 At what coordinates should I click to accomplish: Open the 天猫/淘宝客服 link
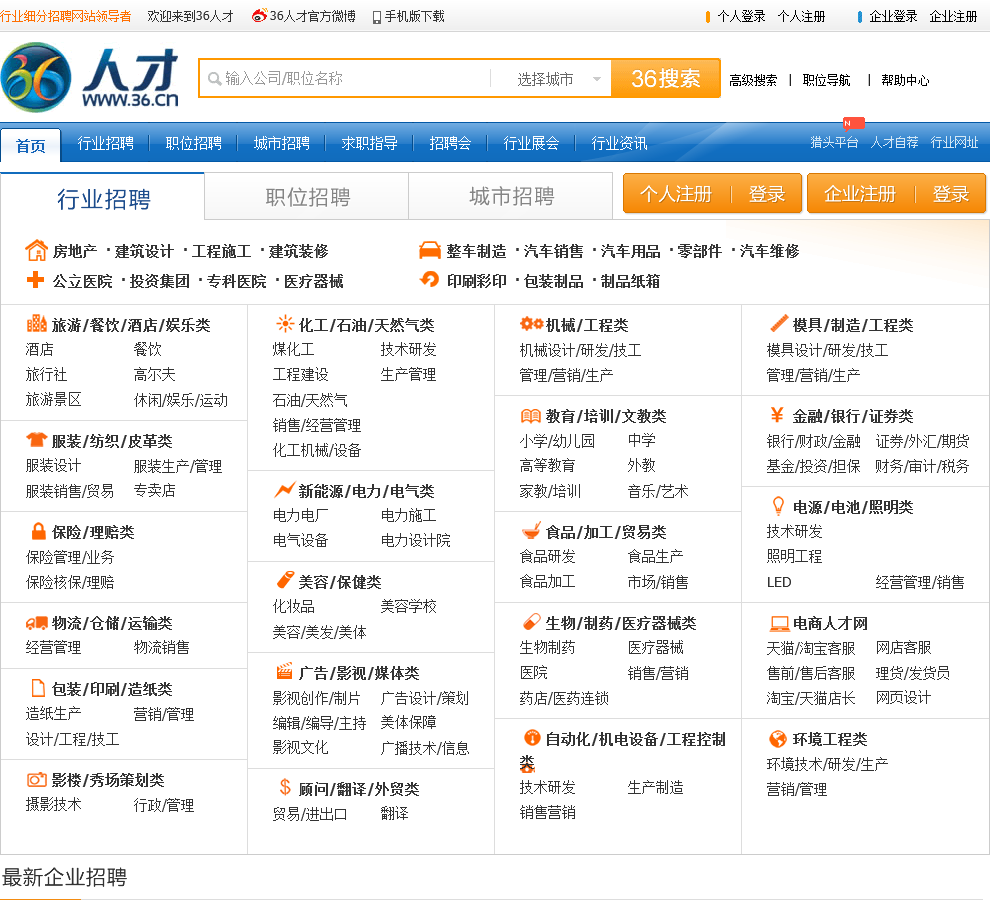(810, 648)
